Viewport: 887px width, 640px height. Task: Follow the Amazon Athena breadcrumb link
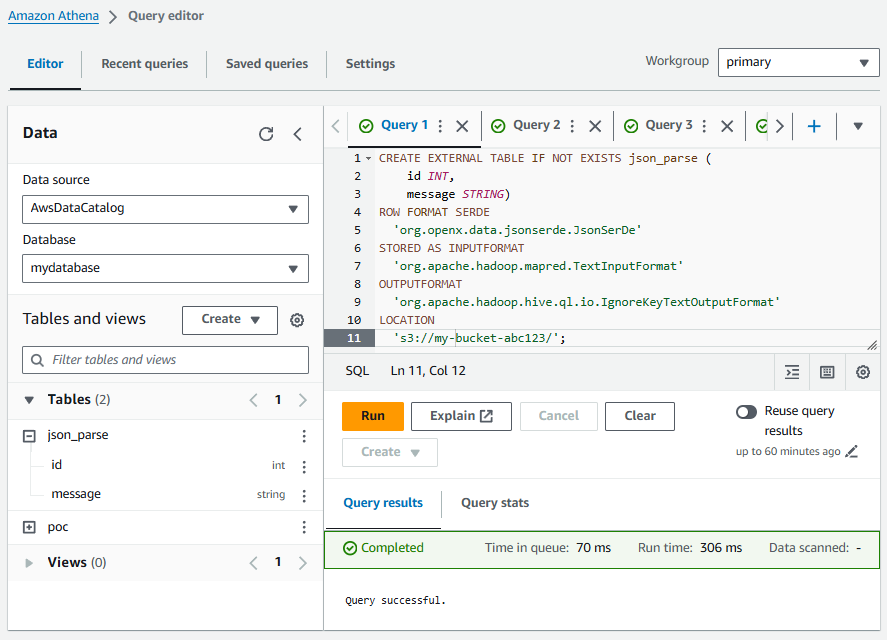[x=53, y=16]
